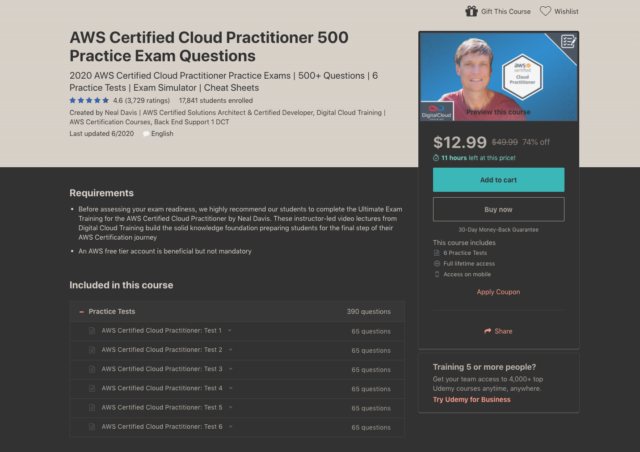Image resolution: width=640 pixels, height=452 pixels.
Task: Expand Test 2 dropdown arrow
Action: pos(231,350)
